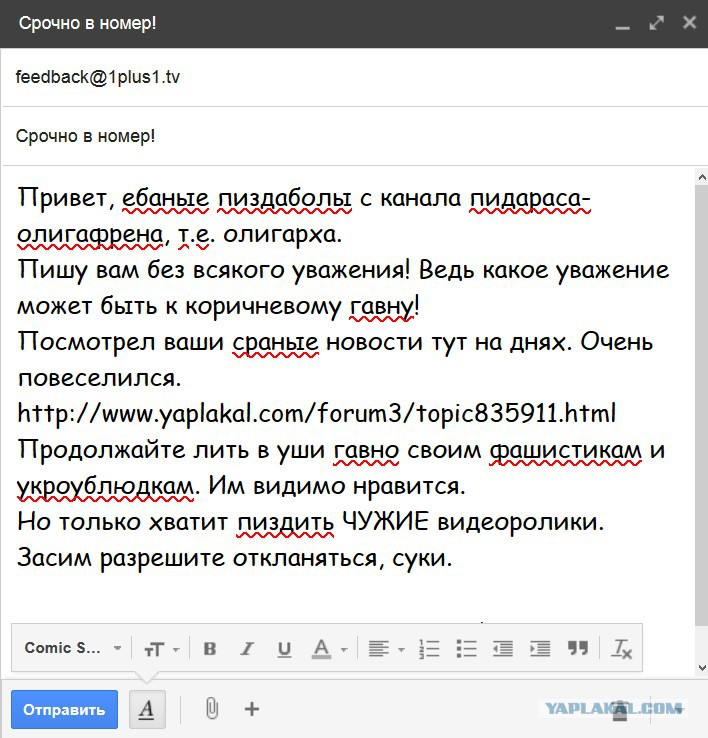The image size is (708, 738).
Task: Open the text alignment options
Action: point(378,649)
